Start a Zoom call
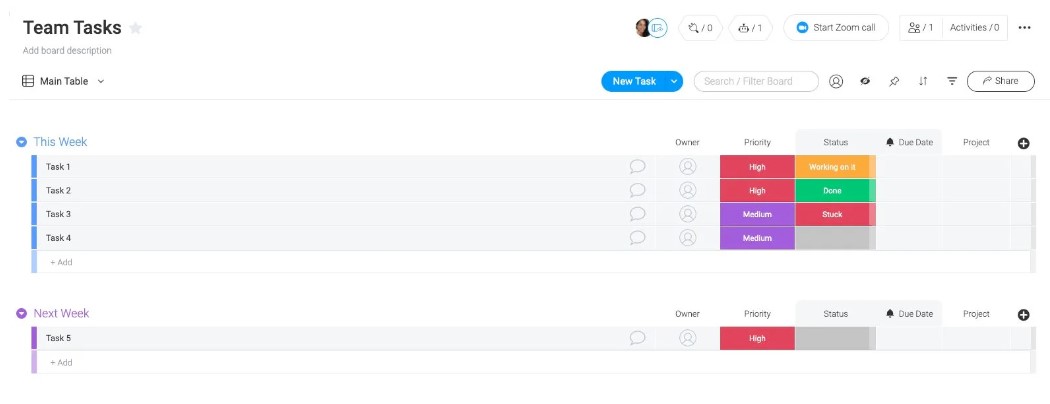Screen dimensions: 1050x404 [836, 28]
